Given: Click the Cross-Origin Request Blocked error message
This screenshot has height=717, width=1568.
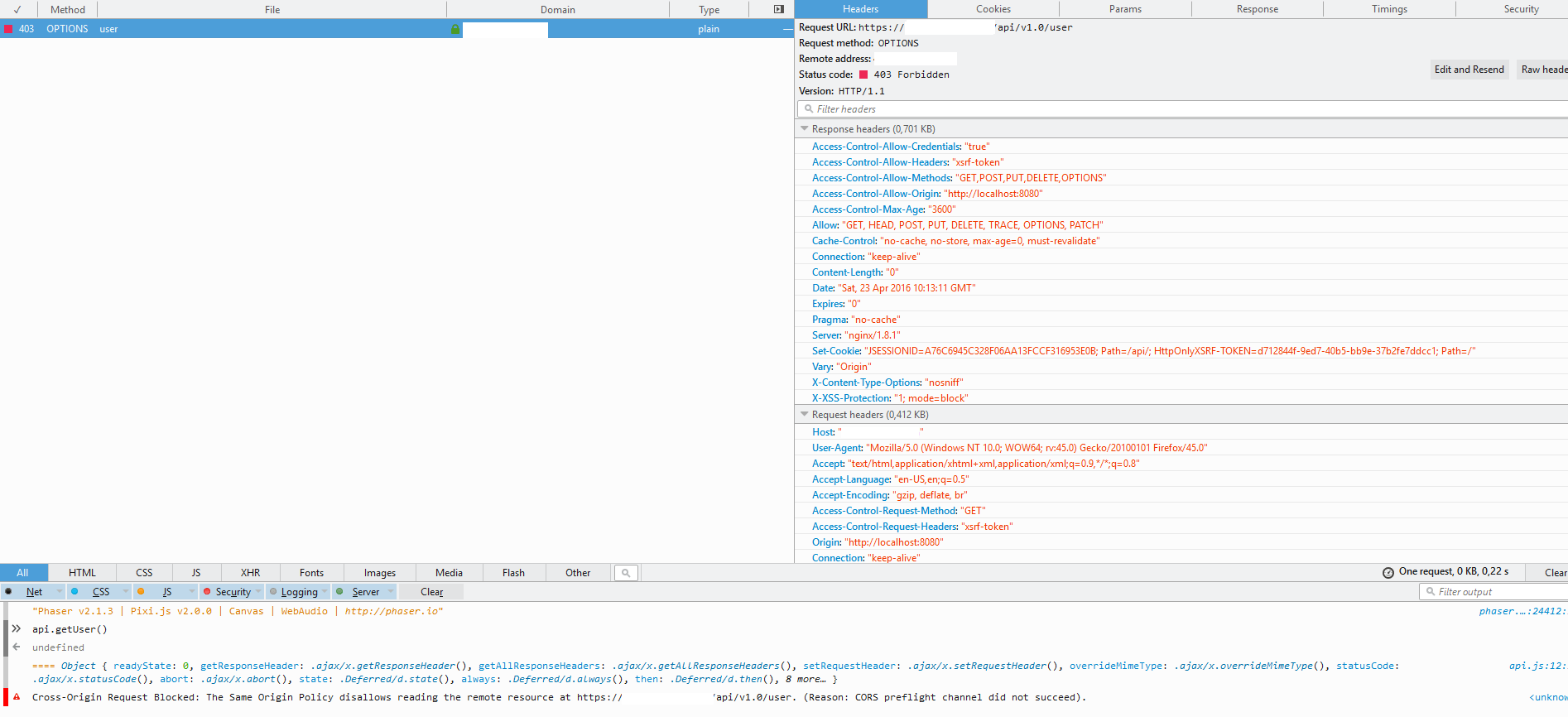Looking at the screenshot, I should pos(559,697).
